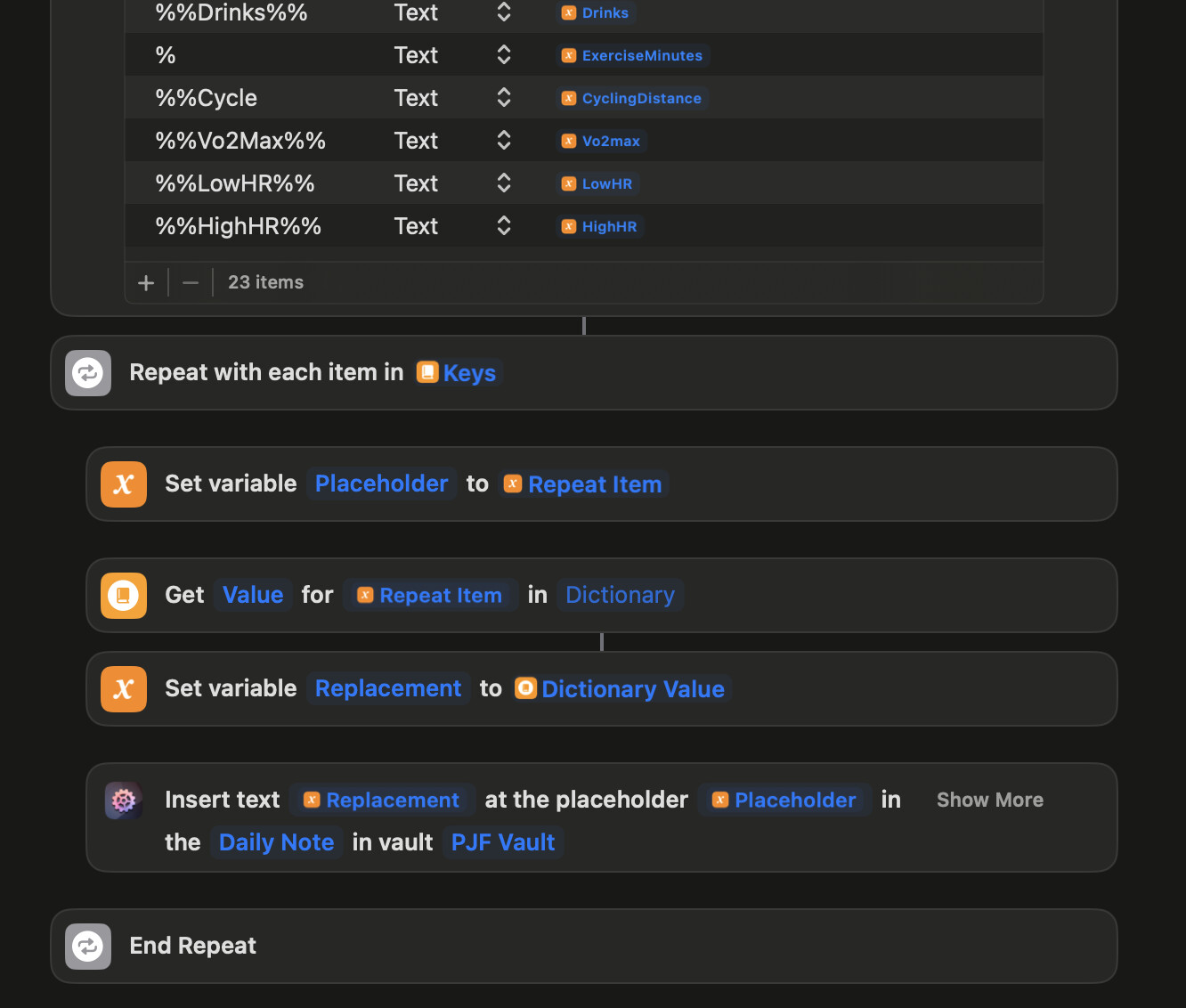Select the Daily Note parameter
The width and height of the screenshot is (1186, 1008).
(x=276, y=842)
